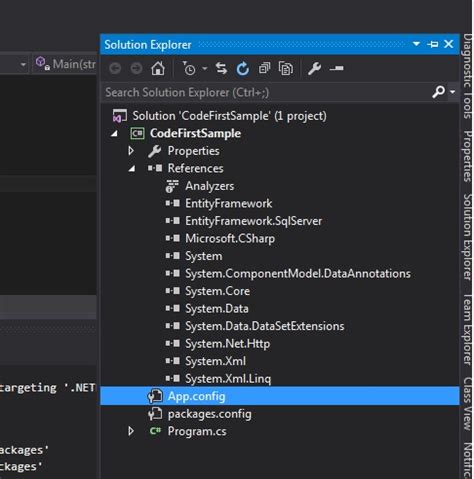Screen dimensions: 474x479
Task: Select the Analyzers item
Action: click(210, 186)
